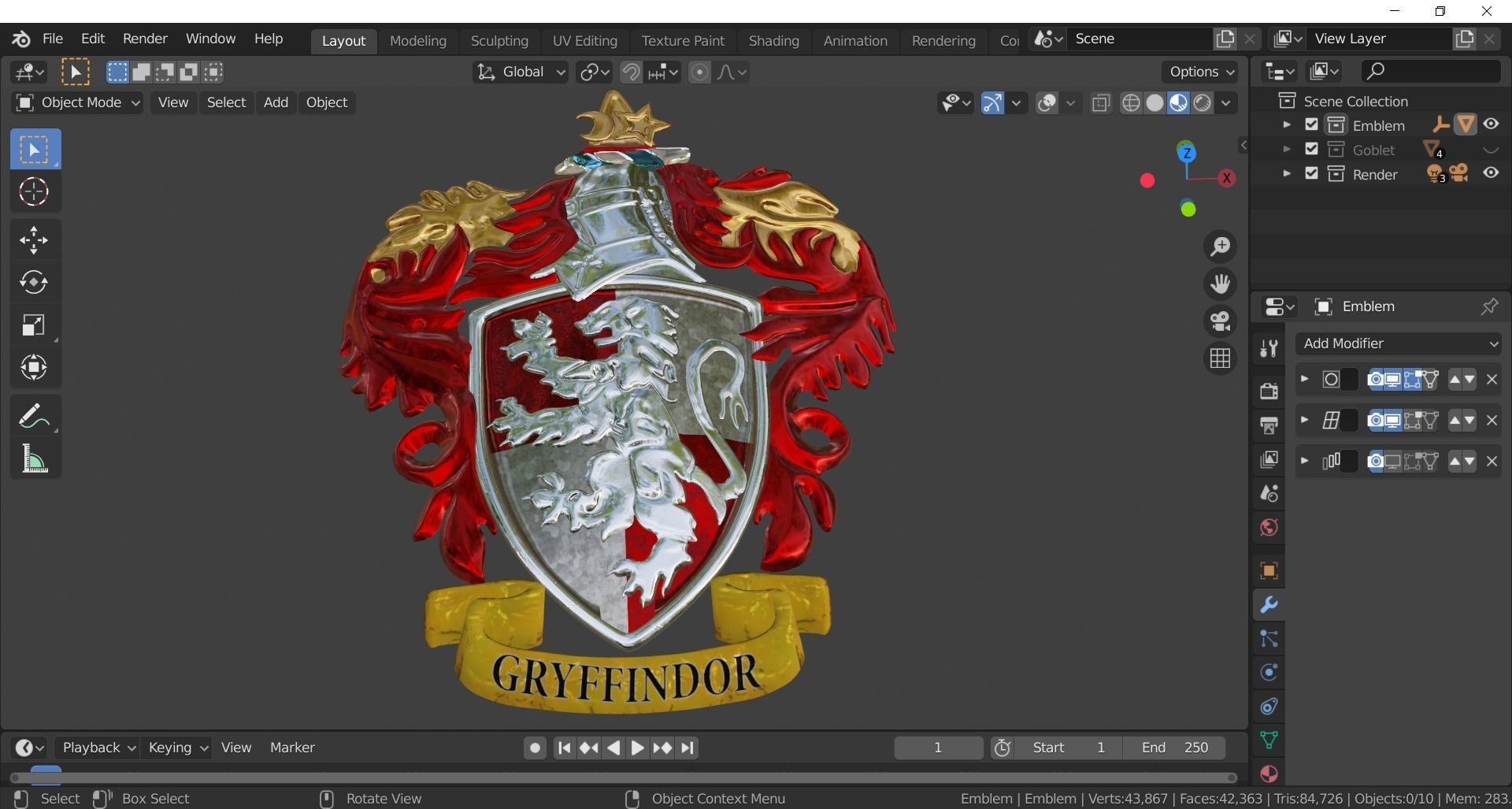
Task: Select rendered viewport shading
Action: tap(1202, 103)
